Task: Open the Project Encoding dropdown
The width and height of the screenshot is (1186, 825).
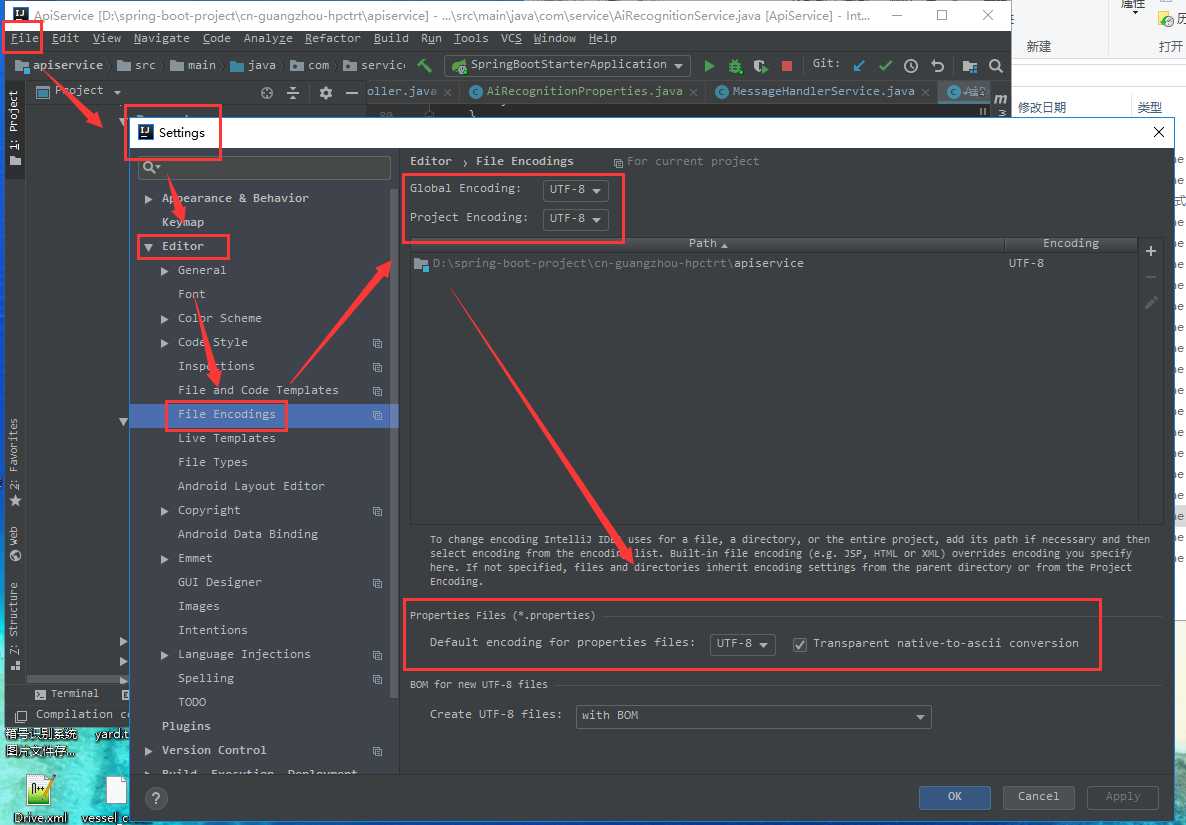Action: pyautogui.click(x=575, y=219)
